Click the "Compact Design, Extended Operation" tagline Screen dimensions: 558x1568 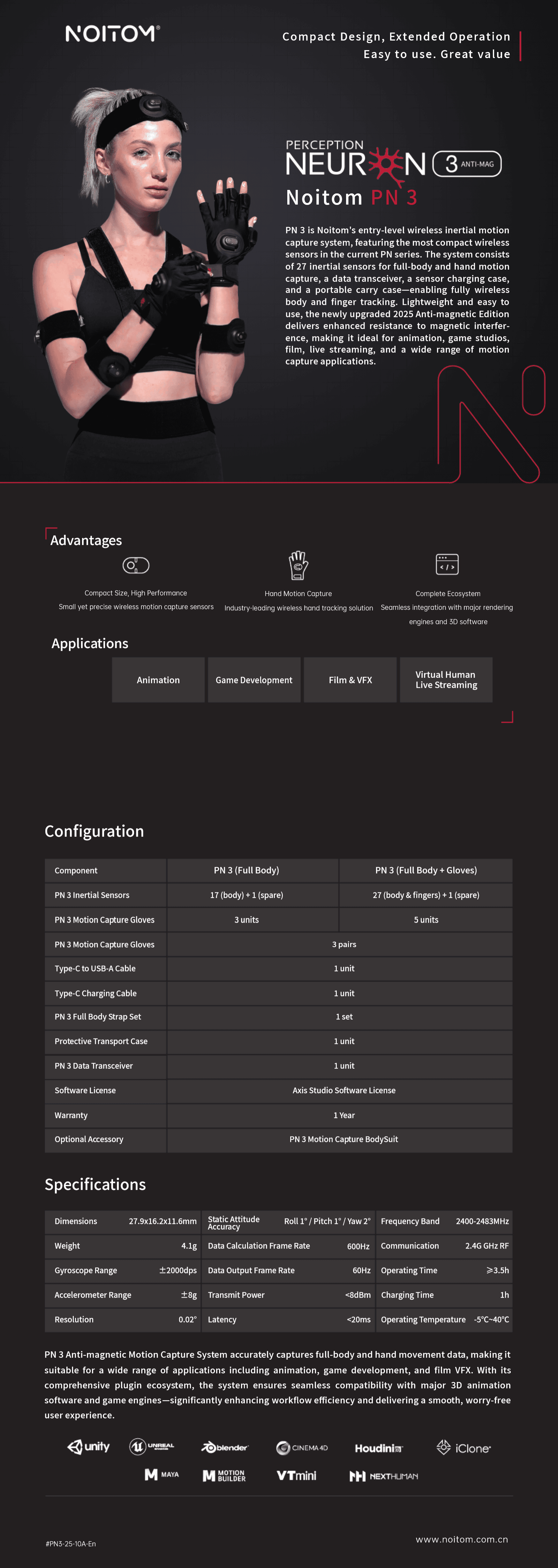[x=396, y=36]
